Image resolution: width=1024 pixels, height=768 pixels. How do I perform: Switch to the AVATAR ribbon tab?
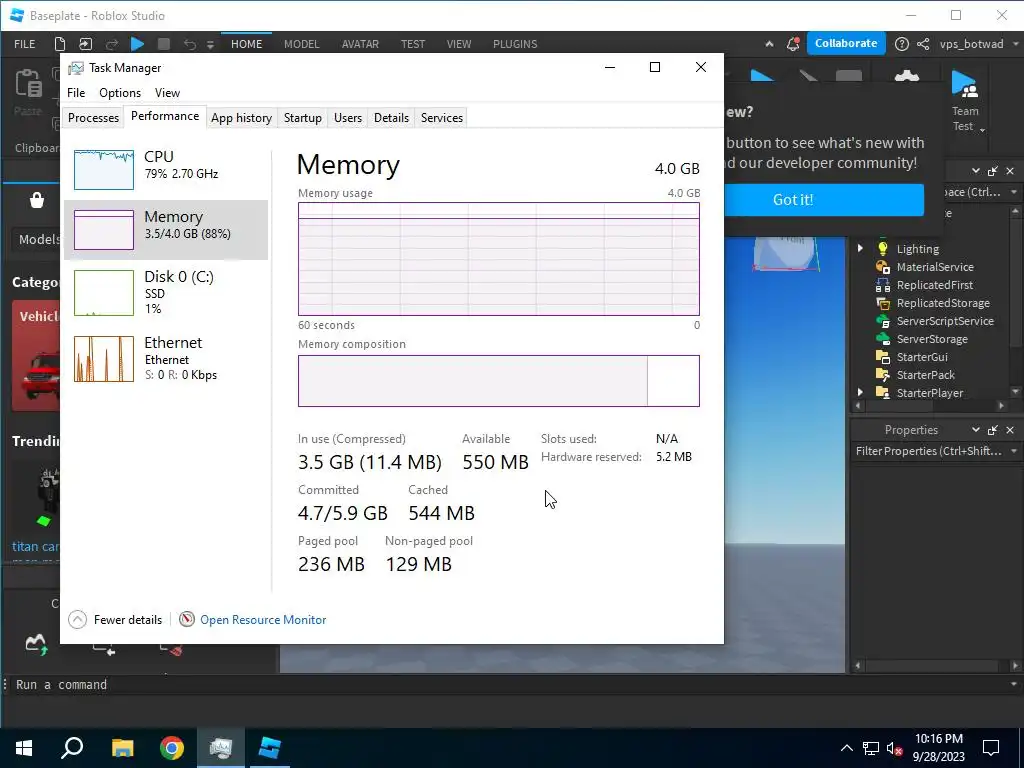[360, 44]
